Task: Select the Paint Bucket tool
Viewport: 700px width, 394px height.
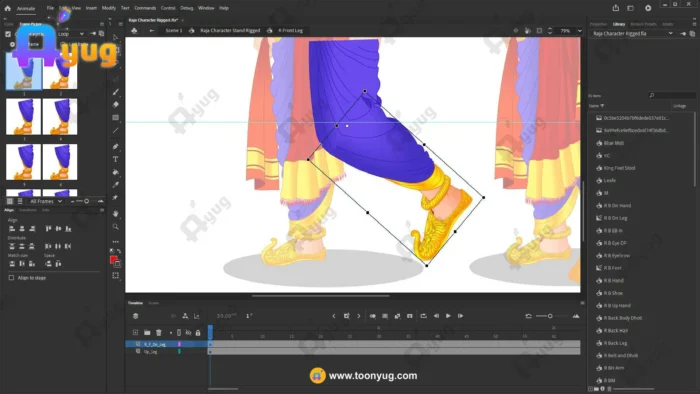Action: [116, 172]
